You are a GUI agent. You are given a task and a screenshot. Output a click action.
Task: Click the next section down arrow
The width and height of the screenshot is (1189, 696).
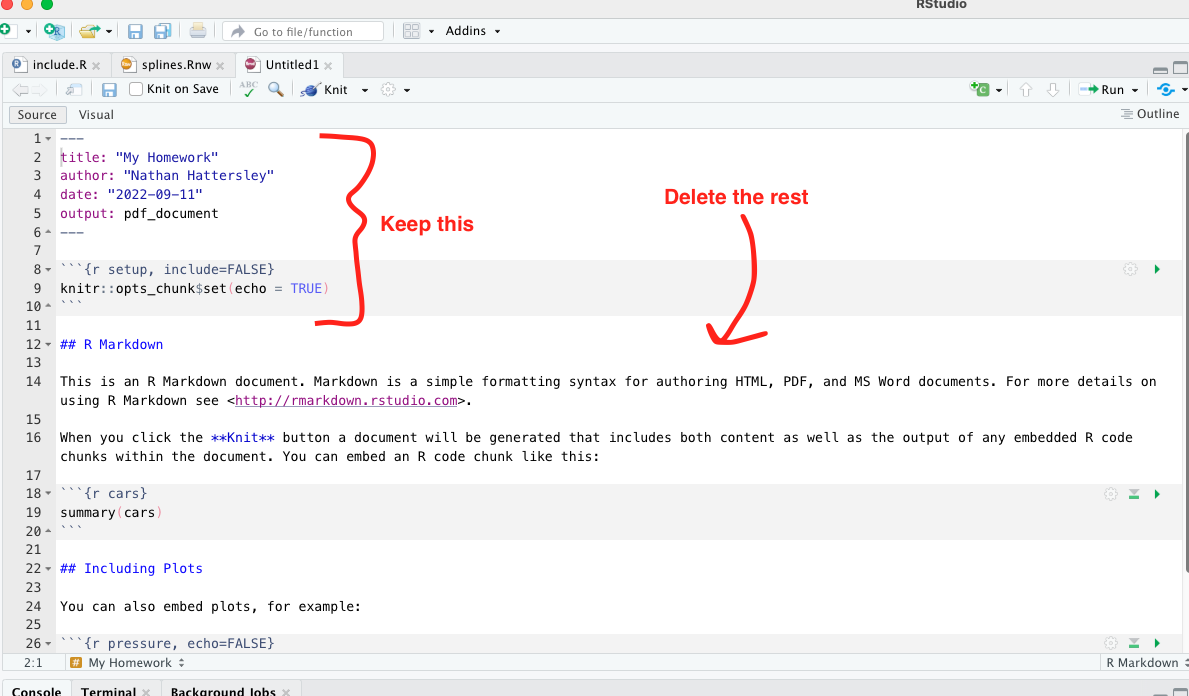click(1053, 89)
